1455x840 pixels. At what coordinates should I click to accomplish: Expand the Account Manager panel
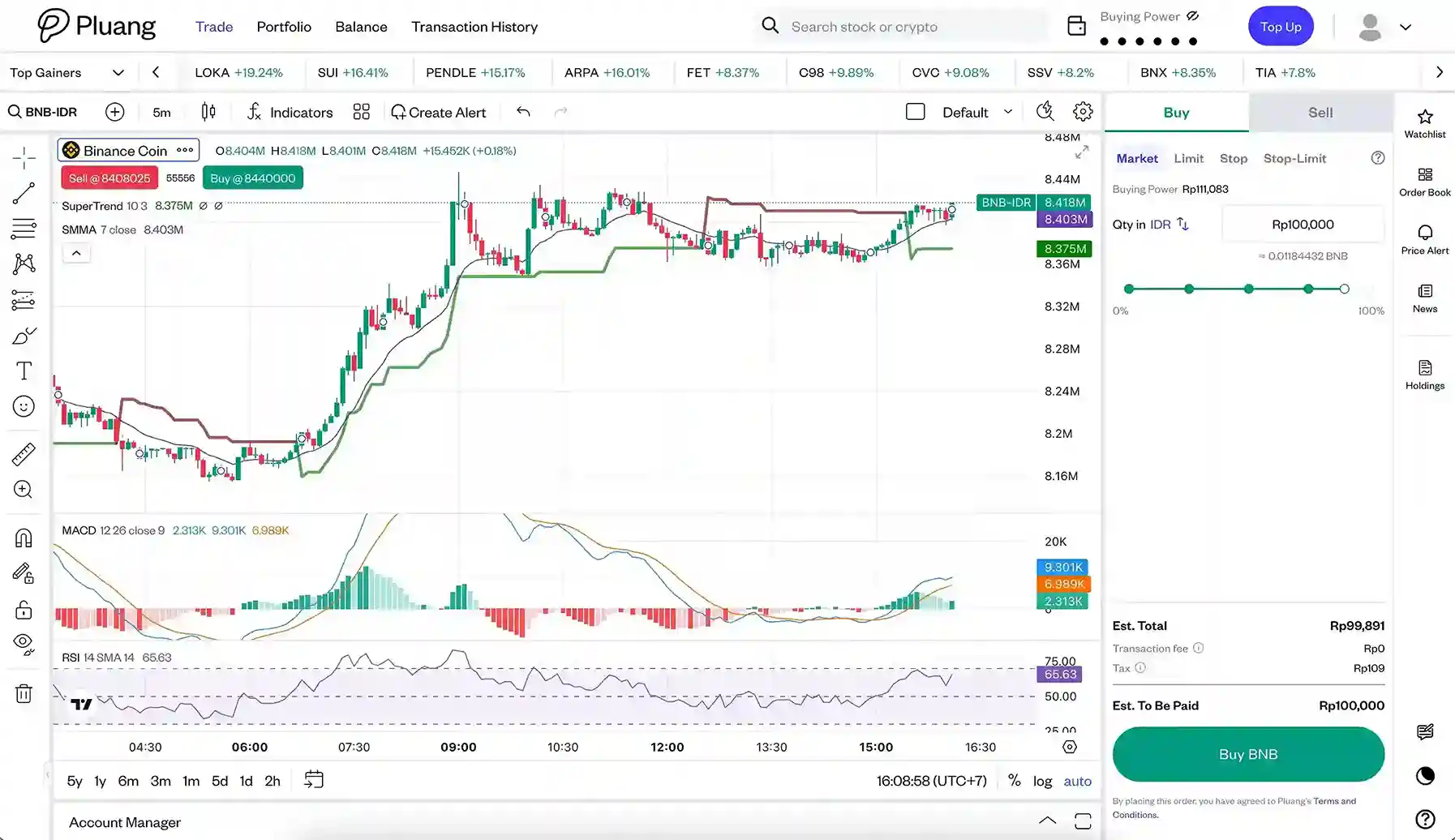point(1047,821)
